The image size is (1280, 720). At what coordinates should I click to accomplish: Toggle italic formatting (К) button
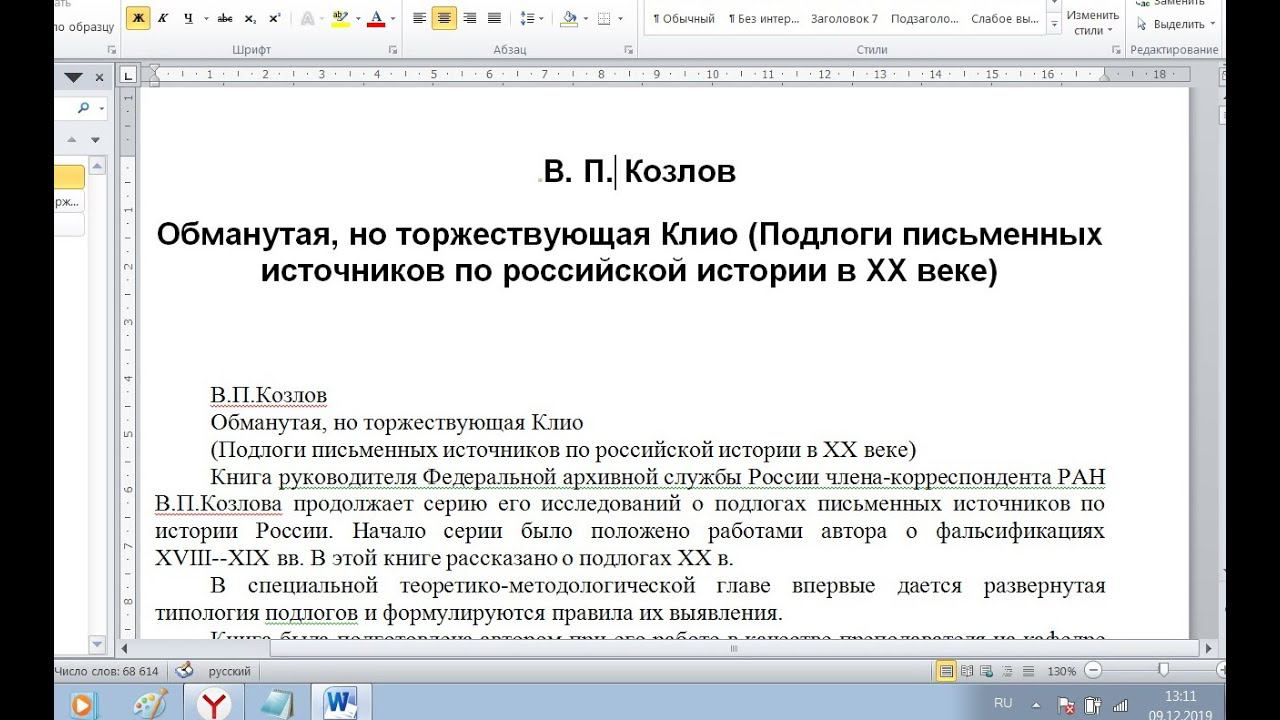pyautogui.click(x=162, y=18)
